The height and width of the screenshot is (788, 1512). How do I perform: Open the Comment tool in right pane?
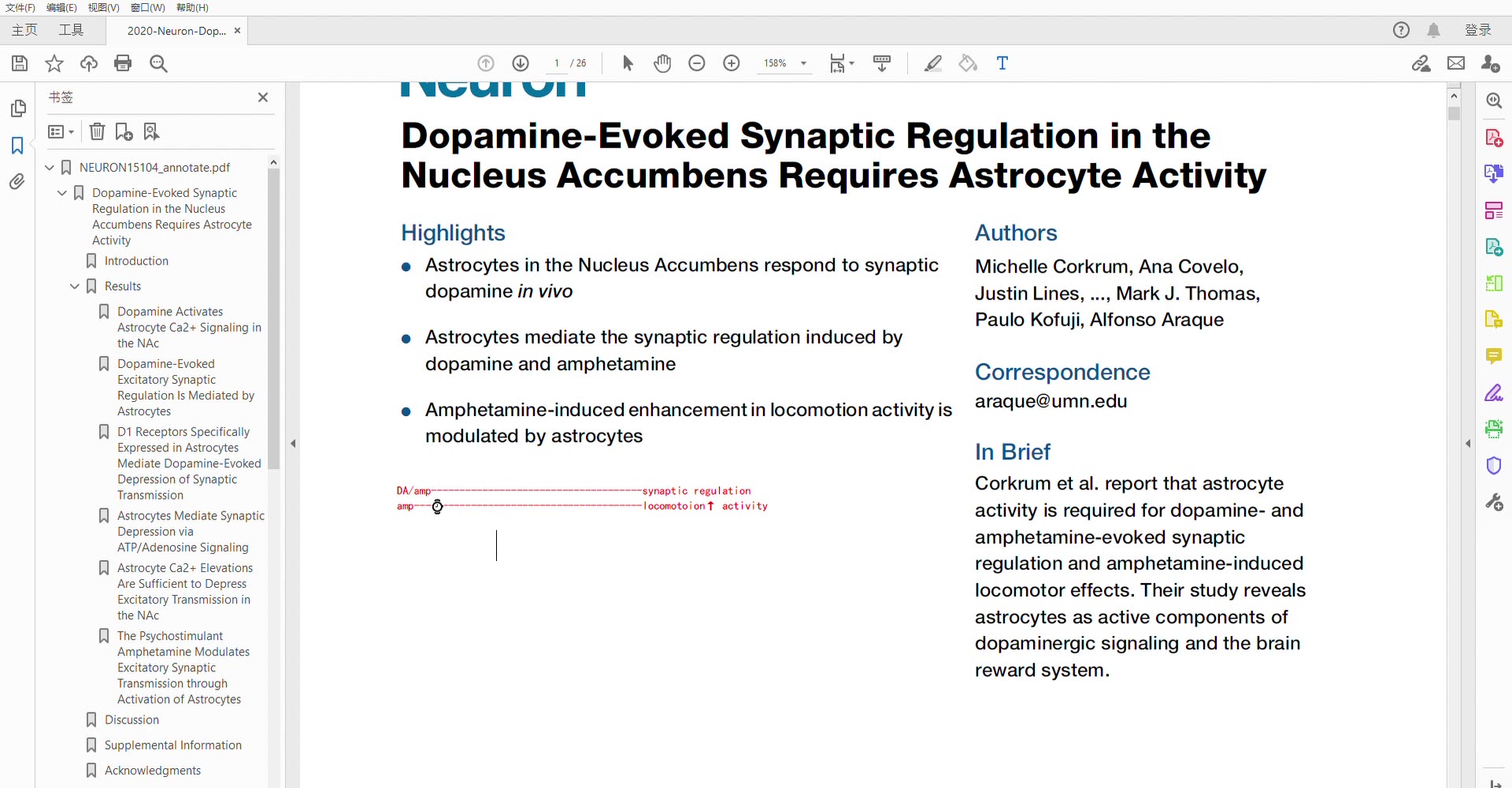coord(1494,356)
